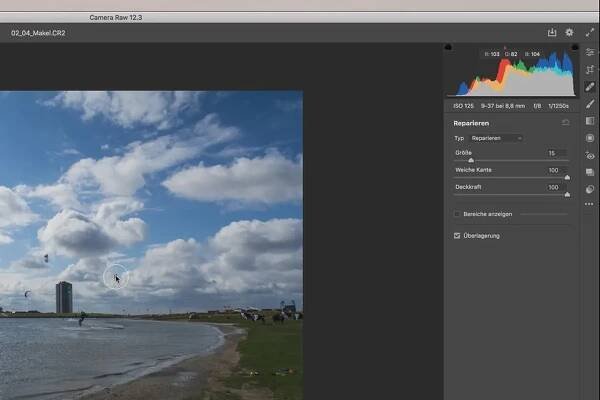Select the Graduated Filter tool

point(590,121)
